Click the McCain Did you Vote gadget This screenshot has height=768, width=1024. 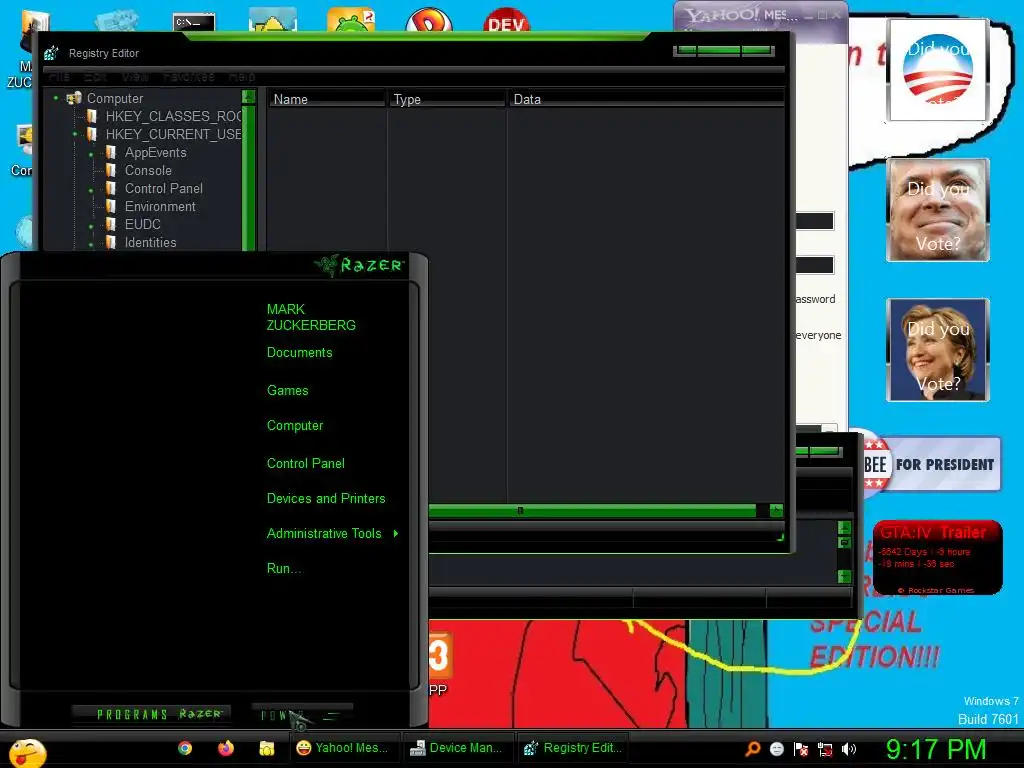tap(938, 210)
